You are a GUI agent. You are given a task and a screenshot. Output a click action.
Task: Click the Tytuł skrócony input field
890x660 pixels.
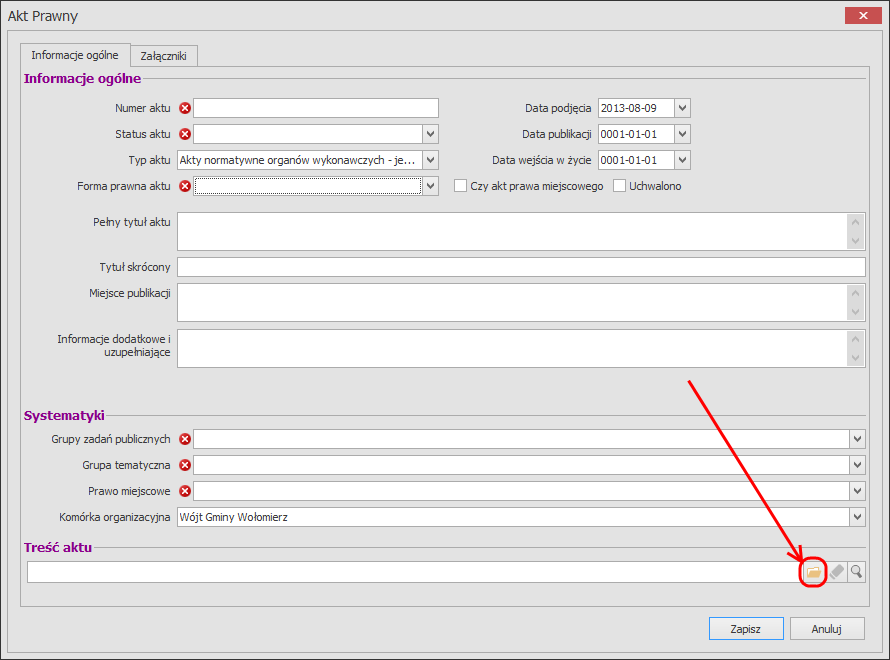point(521,267)
